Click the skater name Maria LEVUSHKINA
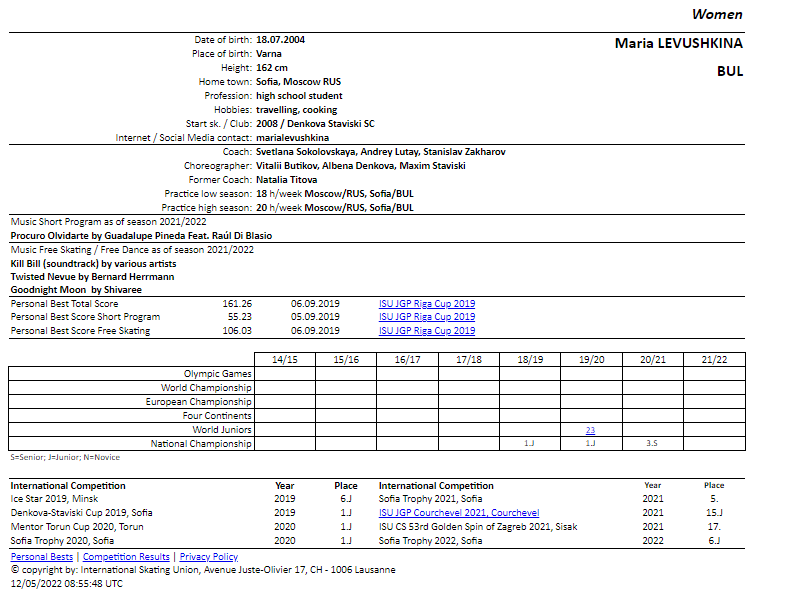Screen dimensions: 807x603 tap(678, 44)
